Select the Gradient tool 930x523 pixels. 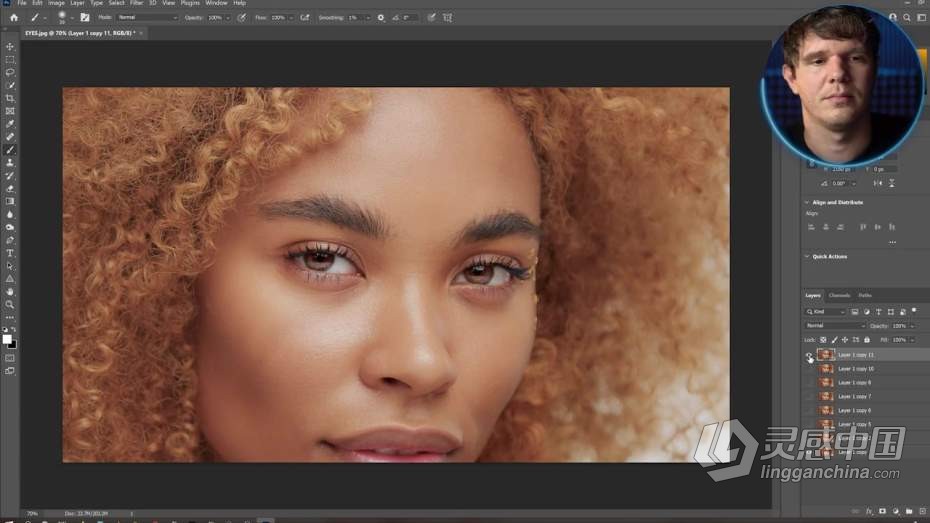10,202
